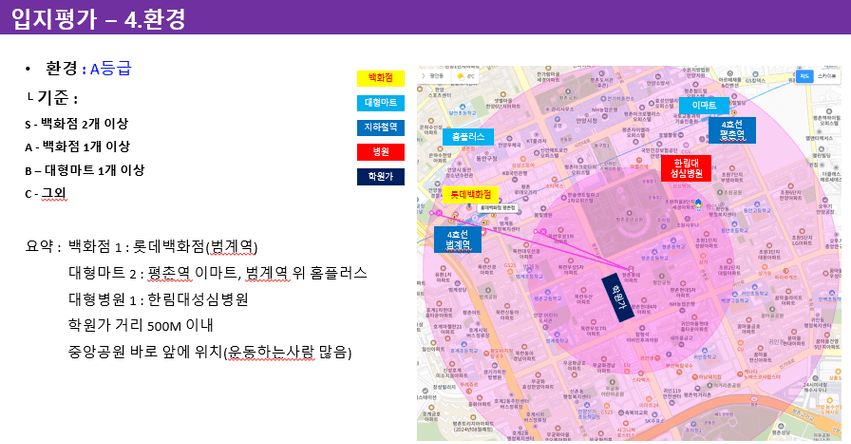Click the line A - 백화점 1개 이상
The width and height of the screenshot is (851, 444).
77,147
